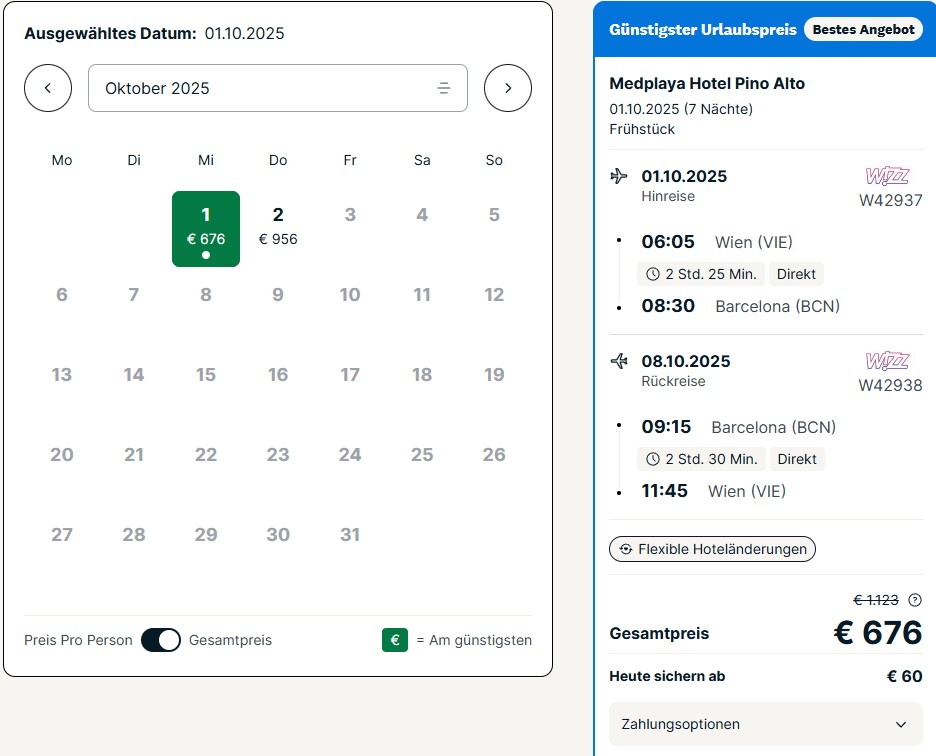
Task: Go to the next month arrow
Action: (x=507, y=88)
